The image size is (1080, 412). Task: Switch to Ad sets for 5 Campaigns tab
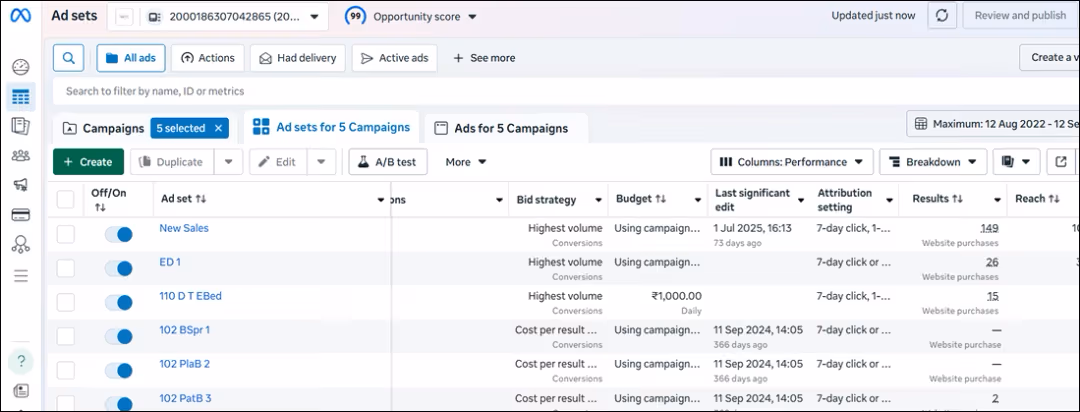[x=331, y=127]
